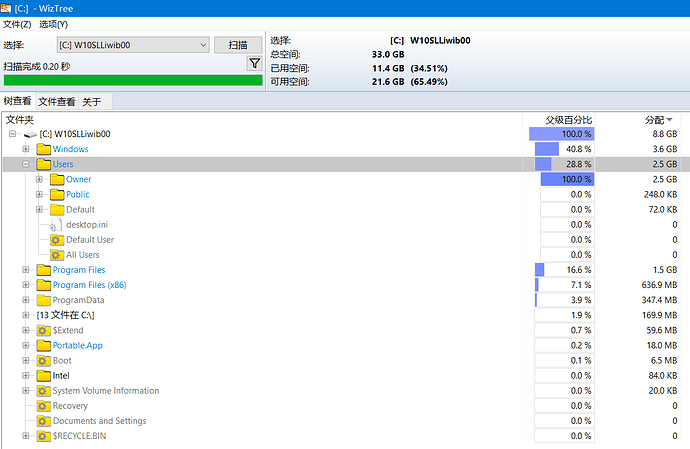The width and height of the screenshot is (690, 449).
Task: Click the Recovery gear folder icon
Action: click(44, 406)
